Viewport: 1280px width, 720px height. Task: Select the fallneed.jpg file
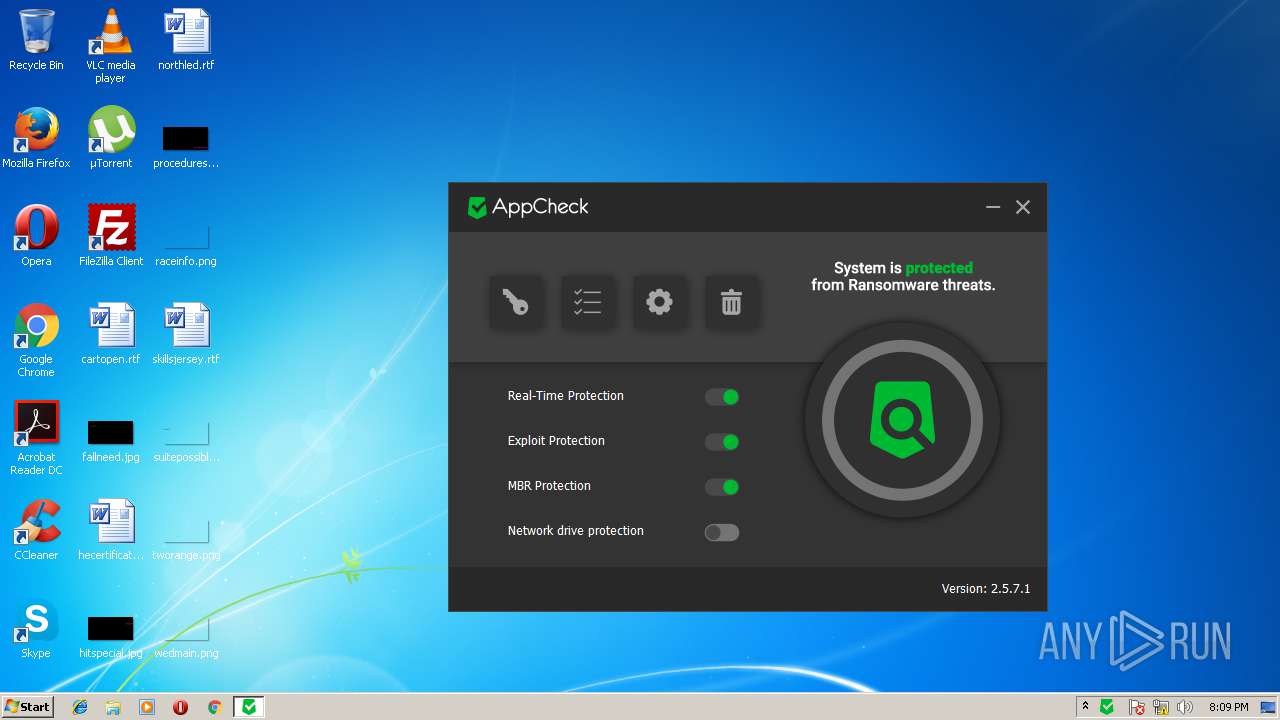[110, 440]
